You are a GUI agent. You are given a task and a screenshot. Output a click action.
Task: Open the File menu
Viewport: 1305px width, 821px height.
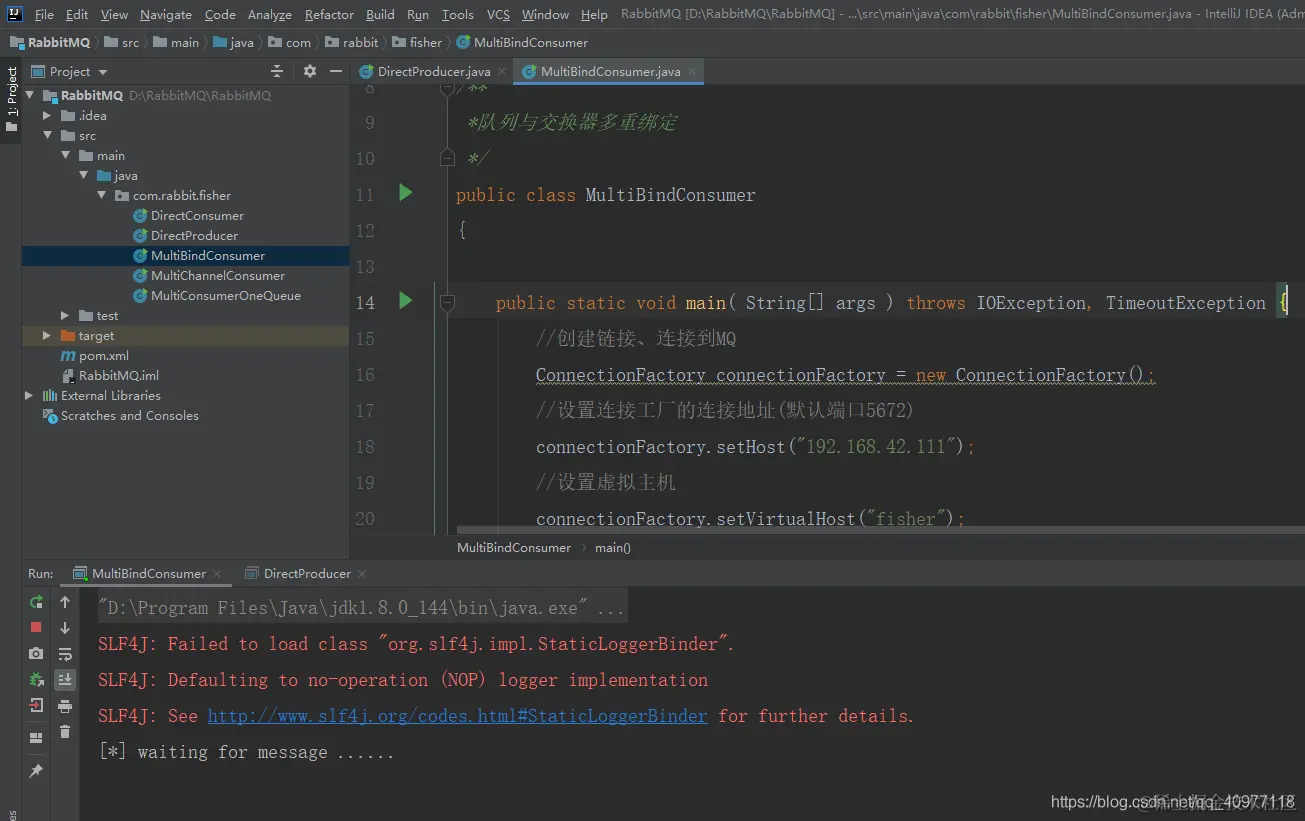coord(44,15)
